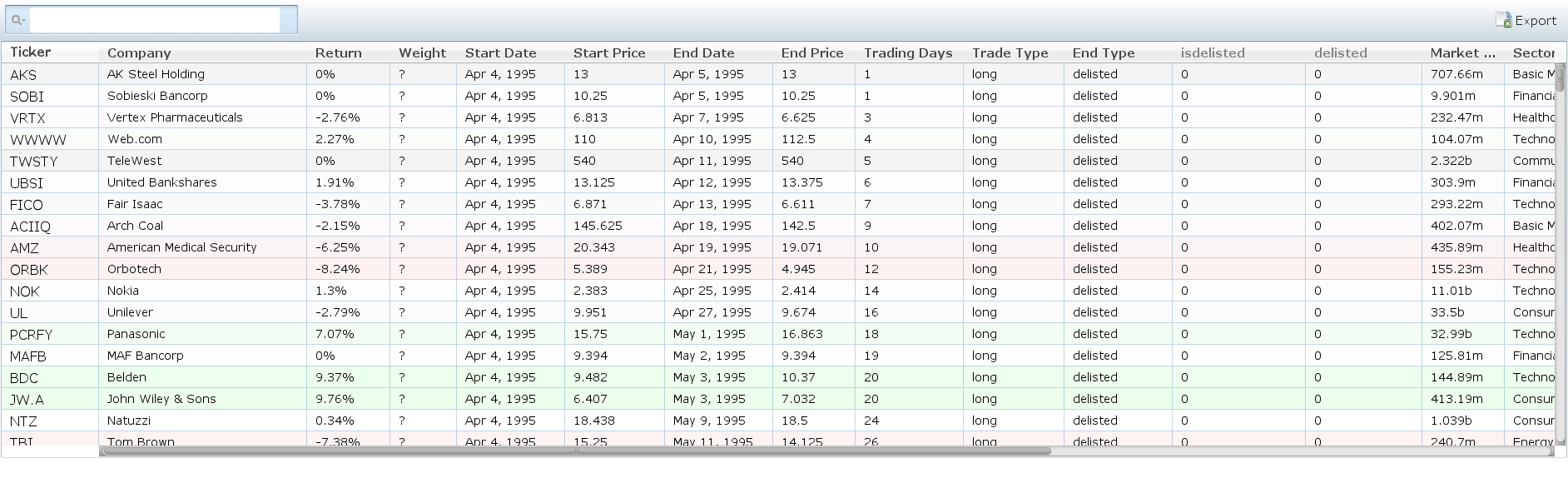Click the 1.039b market cap value
1568x478 pixels.
(1451, 421)
